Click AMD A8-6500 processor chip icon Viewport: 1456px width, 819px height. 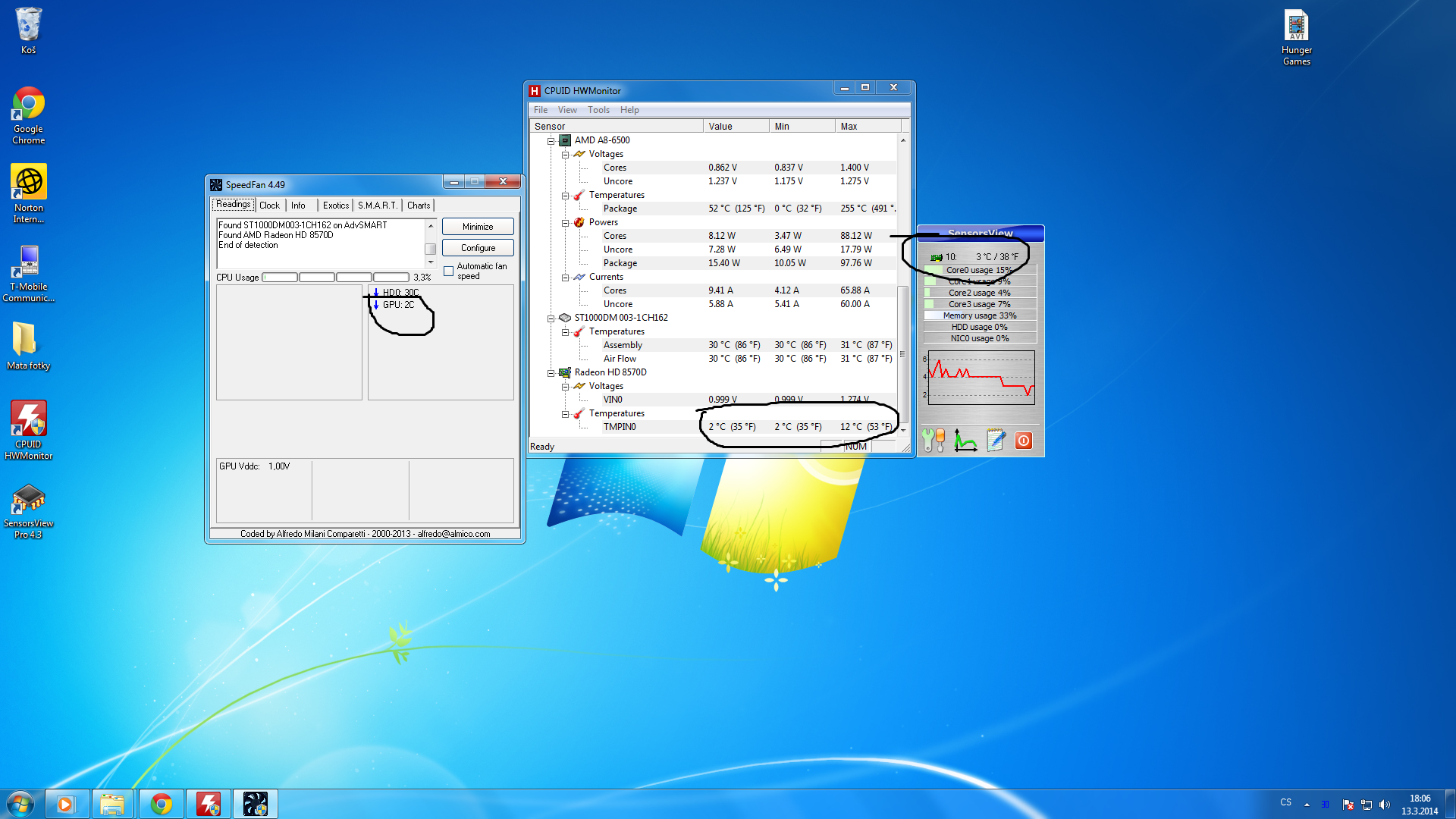point(565,140)
